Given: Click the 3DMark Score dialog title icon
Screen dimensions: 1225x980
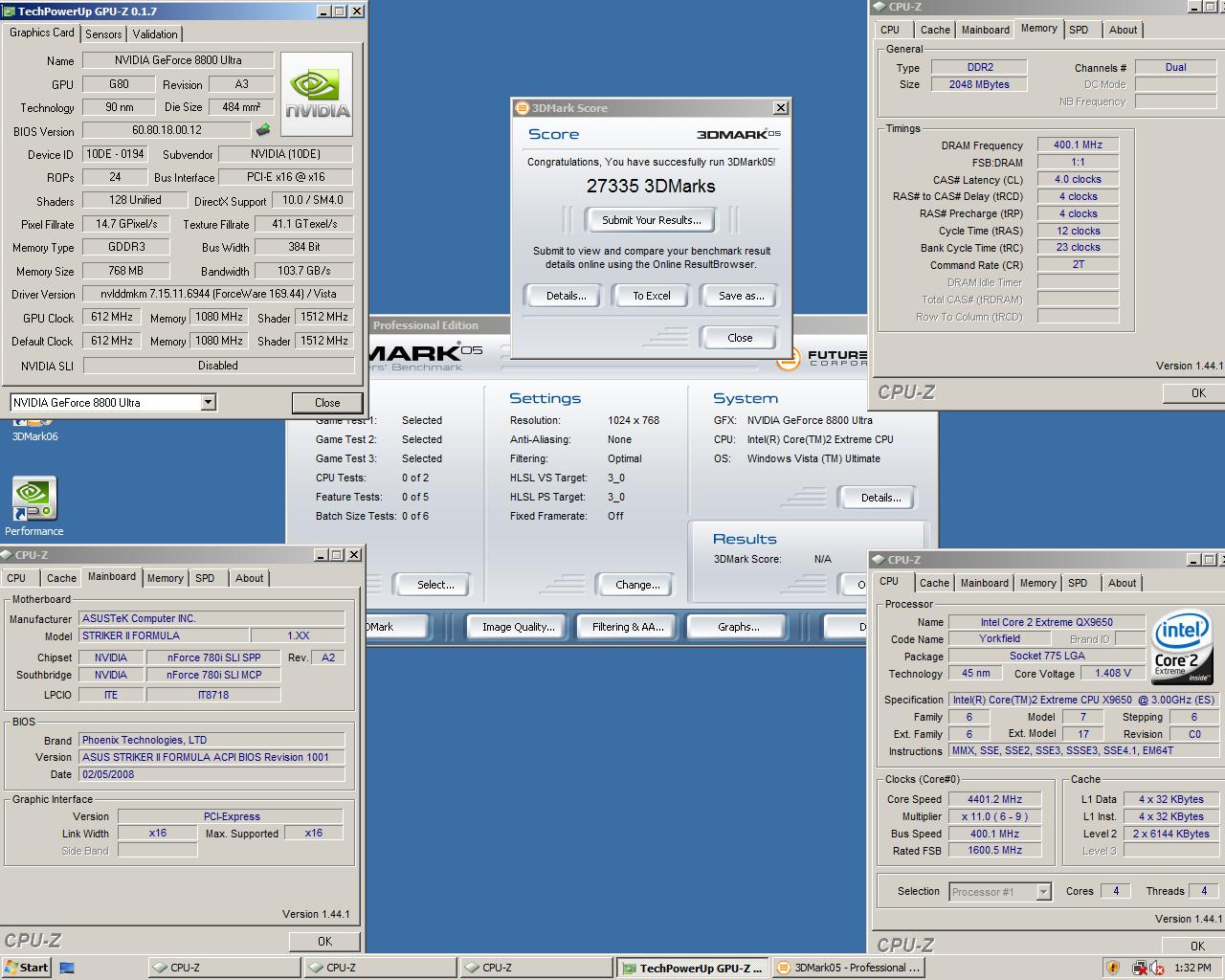Looking at the screenshot, I should 522,108.
